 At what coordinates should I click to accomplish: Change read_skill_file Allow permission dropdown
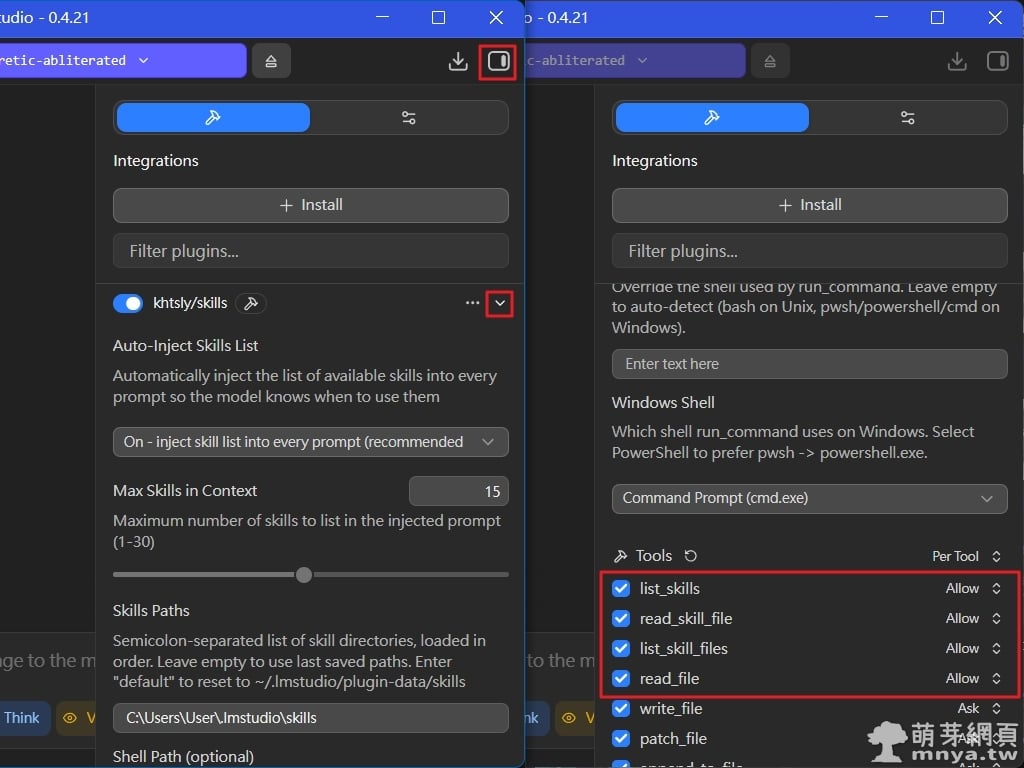pyautogui.click(x=973, y=618)
